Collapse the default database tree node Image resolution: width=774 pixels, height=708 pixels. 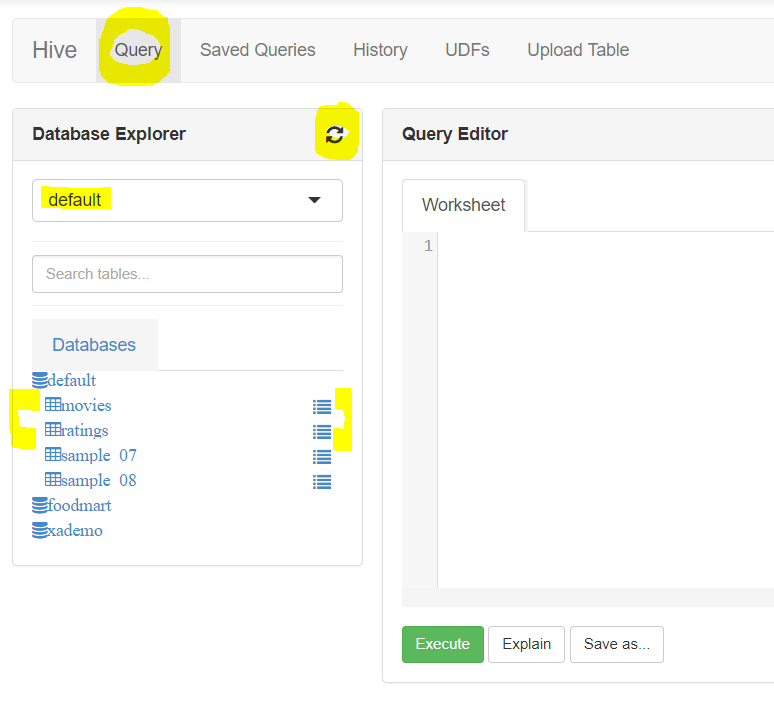[72, 381]
